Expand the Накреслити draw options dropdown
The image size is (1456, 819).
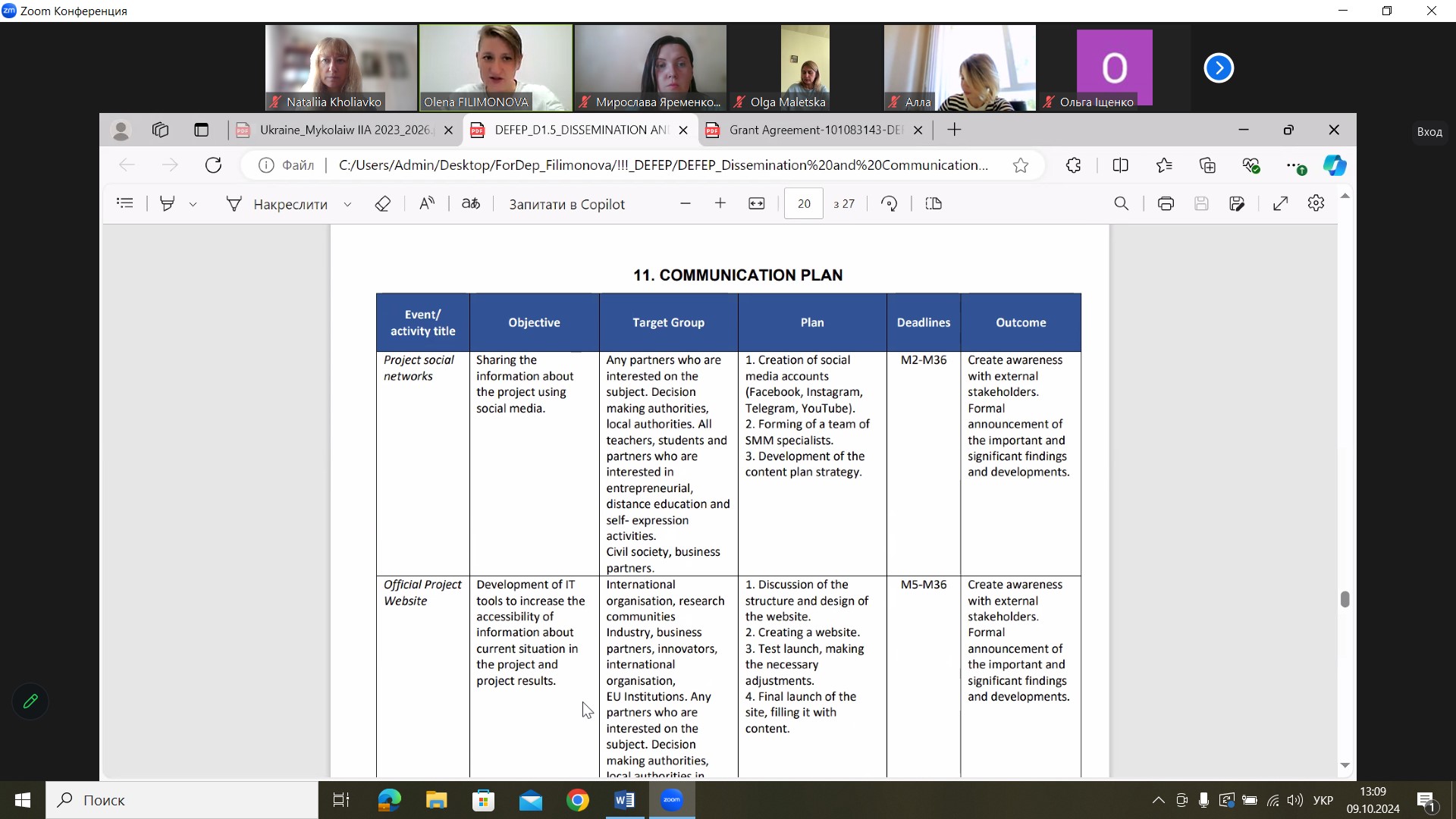(347, 205)
